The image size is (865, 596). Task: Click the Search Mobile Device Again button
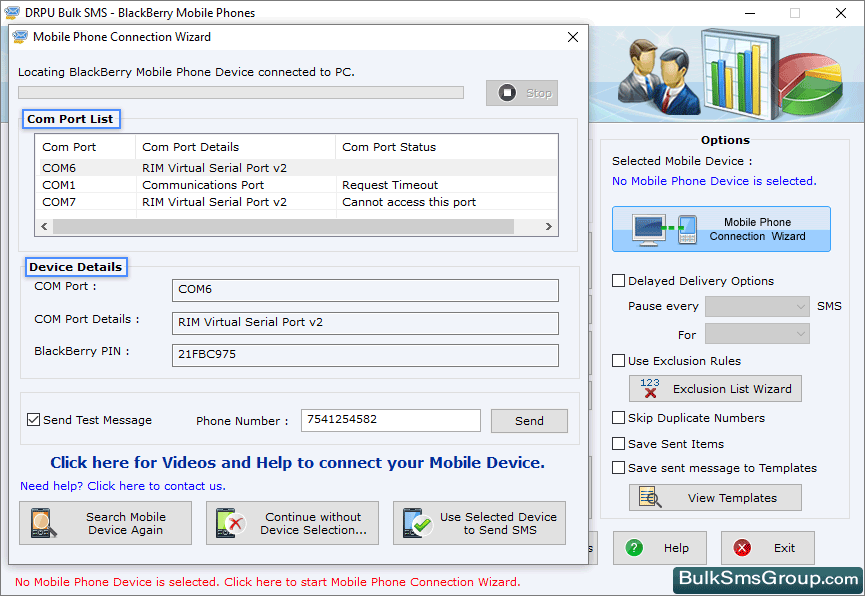point(105,523)
